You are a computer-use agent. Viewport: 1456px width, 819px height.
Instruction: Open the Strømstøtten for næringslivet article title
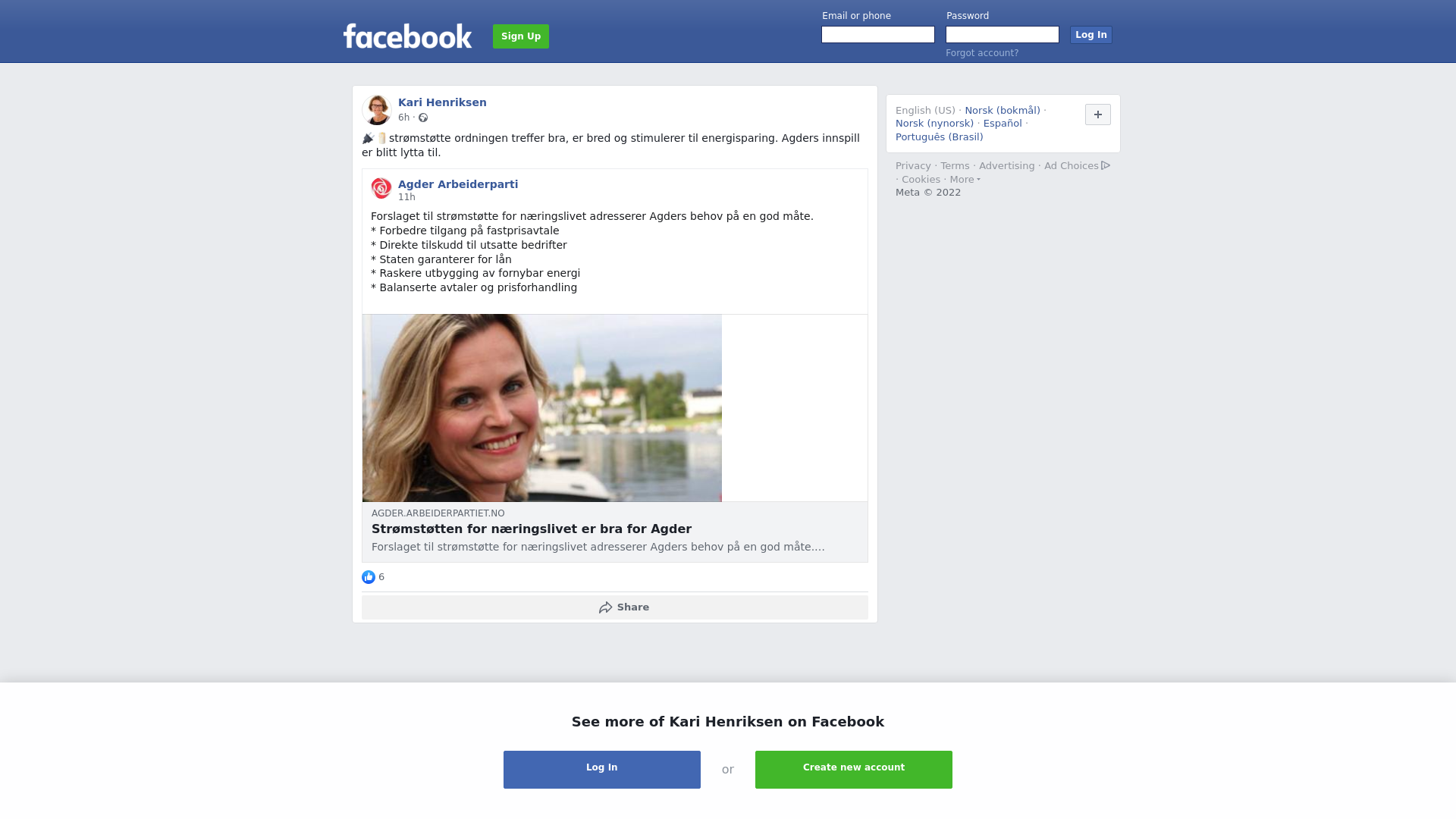[x=532, y=529]
